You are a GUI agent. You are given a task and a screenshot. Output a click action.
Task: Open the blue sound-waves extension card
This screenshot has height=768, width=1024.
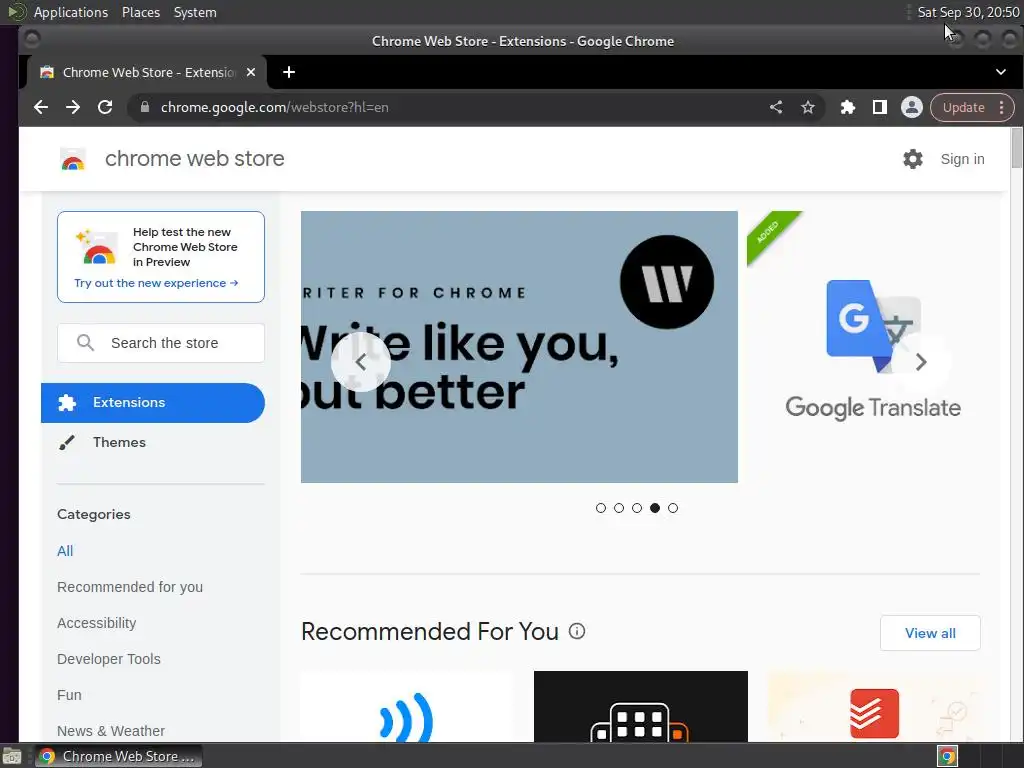(x=407, y=707)
